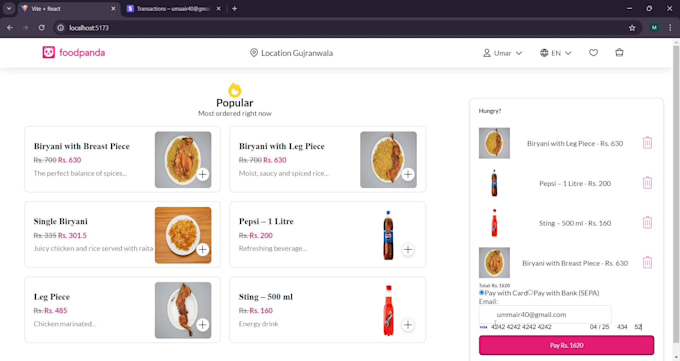
Task: Add Leg Piece using plus icon
Action: 203,325
